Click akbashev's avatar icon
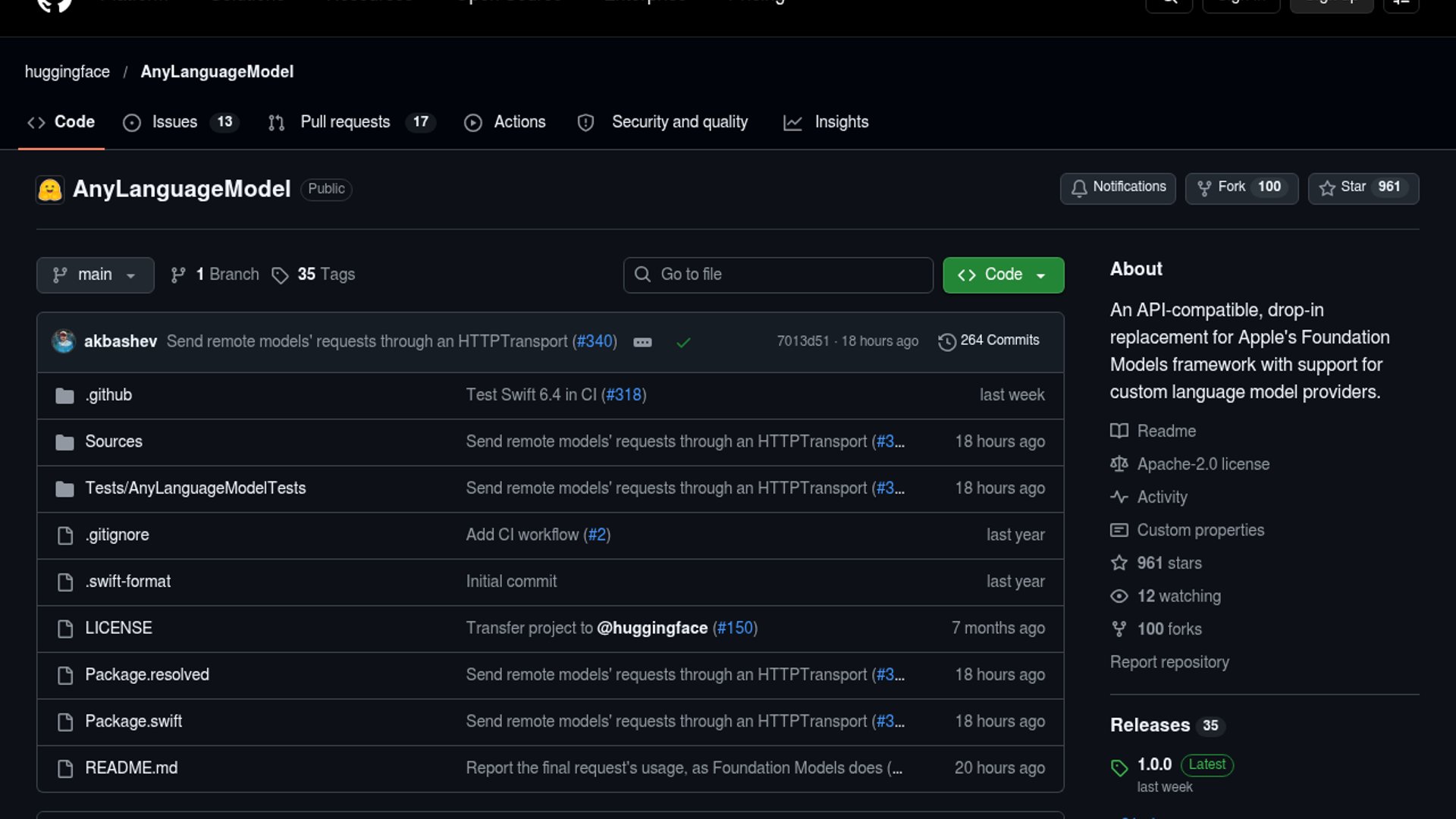 [64, 341]
